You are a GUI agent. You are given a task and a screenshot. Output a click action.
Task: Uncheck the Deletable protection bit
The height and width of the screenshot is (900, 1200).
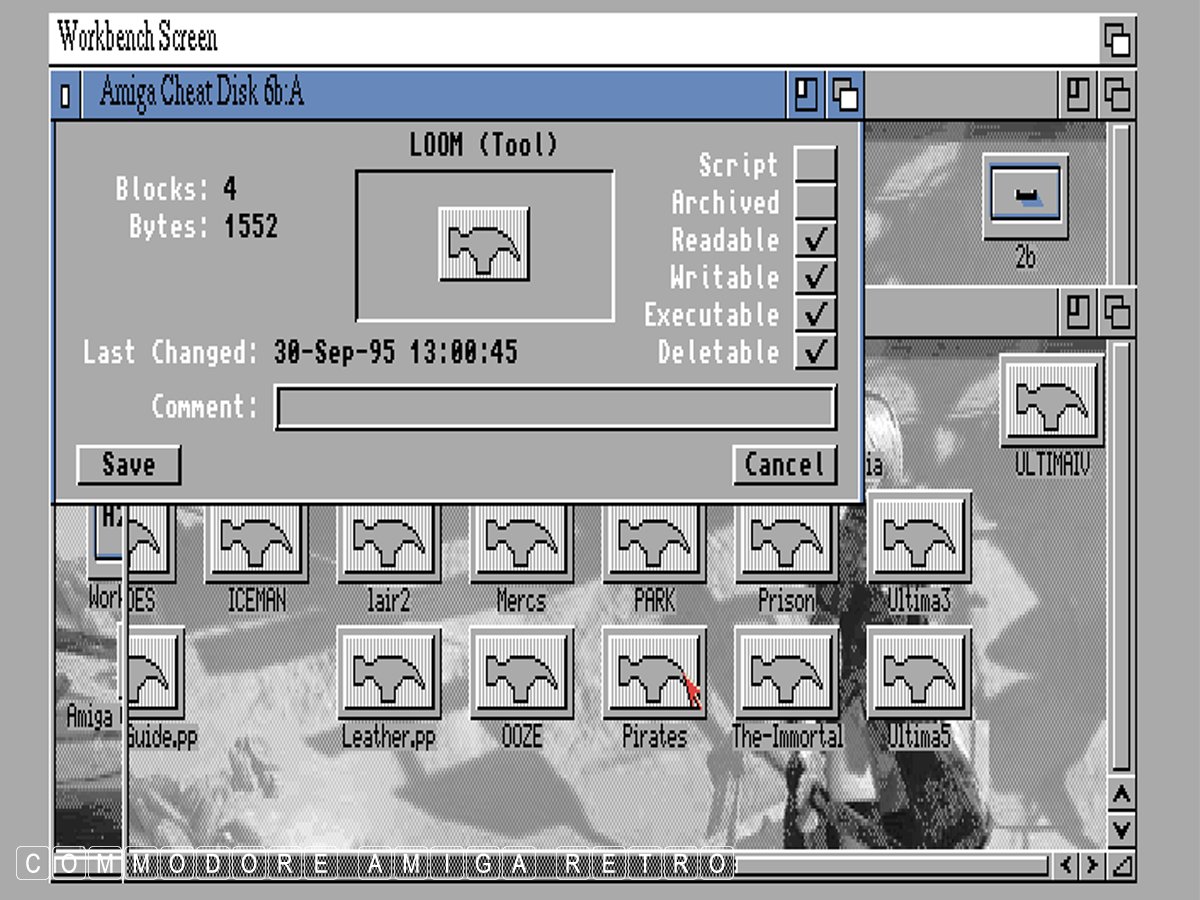click(815, 352)
